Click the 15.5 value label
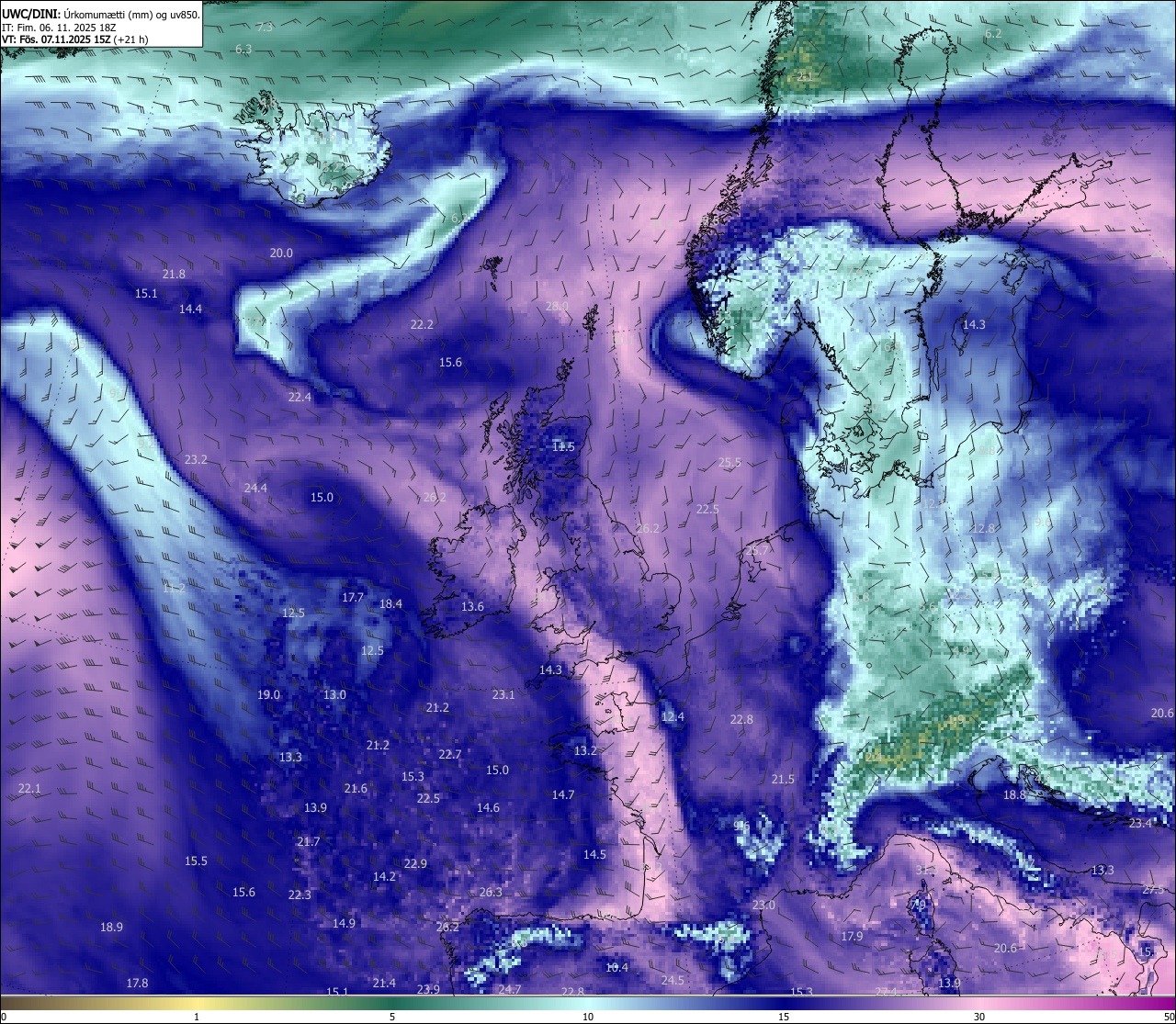 196,861
